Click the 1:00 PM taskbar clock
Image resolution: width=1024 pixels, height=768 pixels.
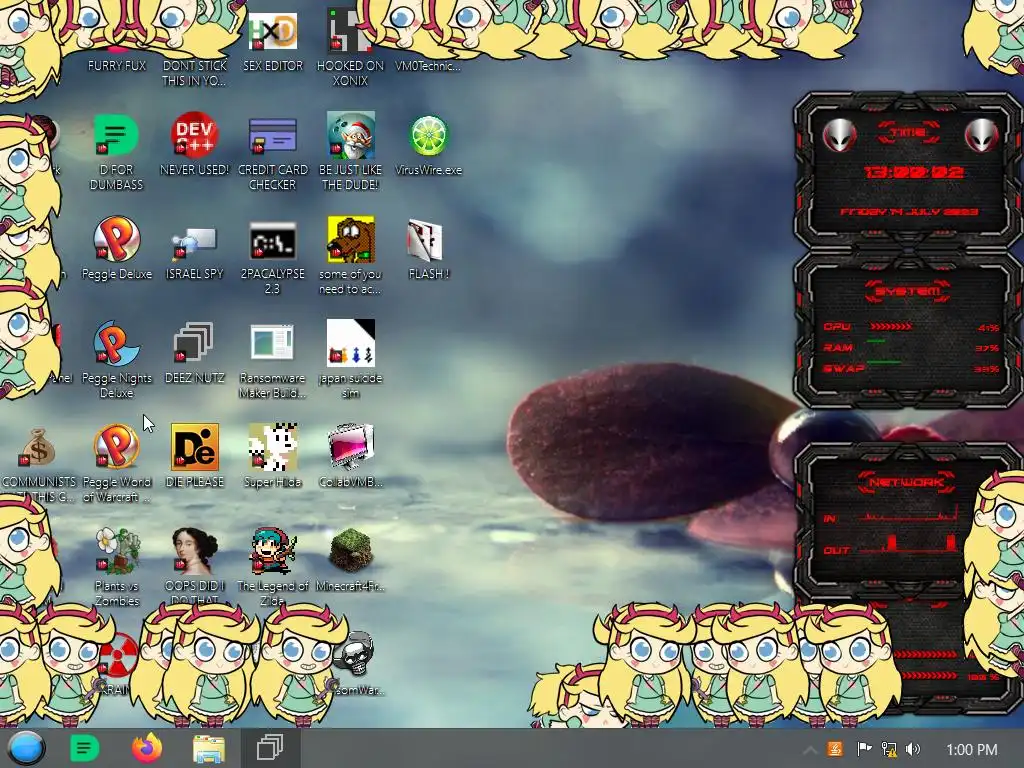972,750
